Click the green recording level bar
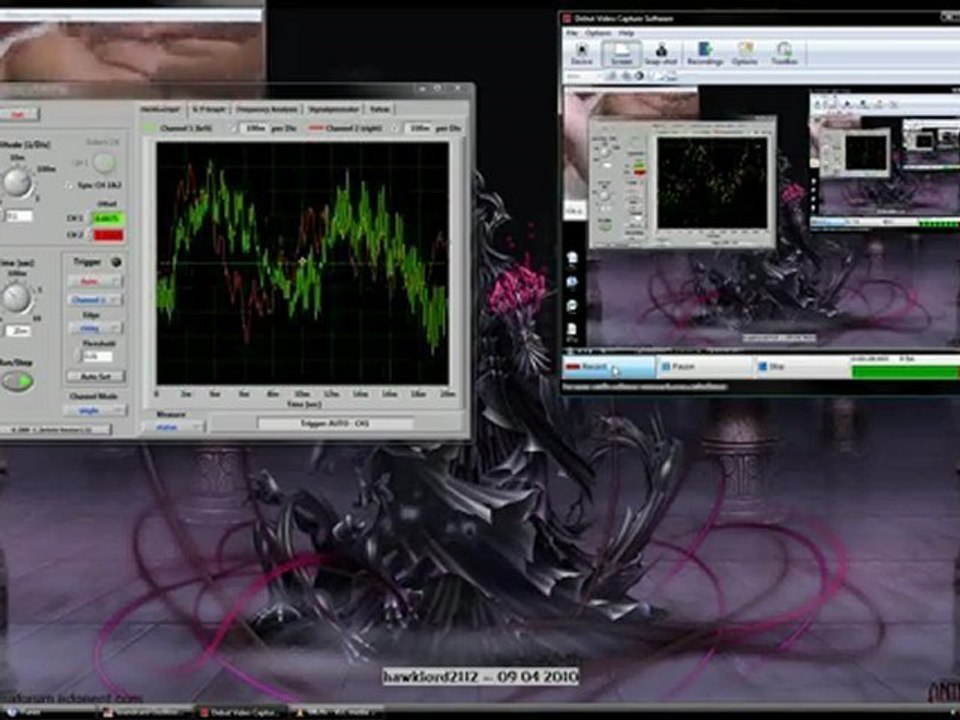This screenshot has width=960, height=720. (x=906, y=371)
